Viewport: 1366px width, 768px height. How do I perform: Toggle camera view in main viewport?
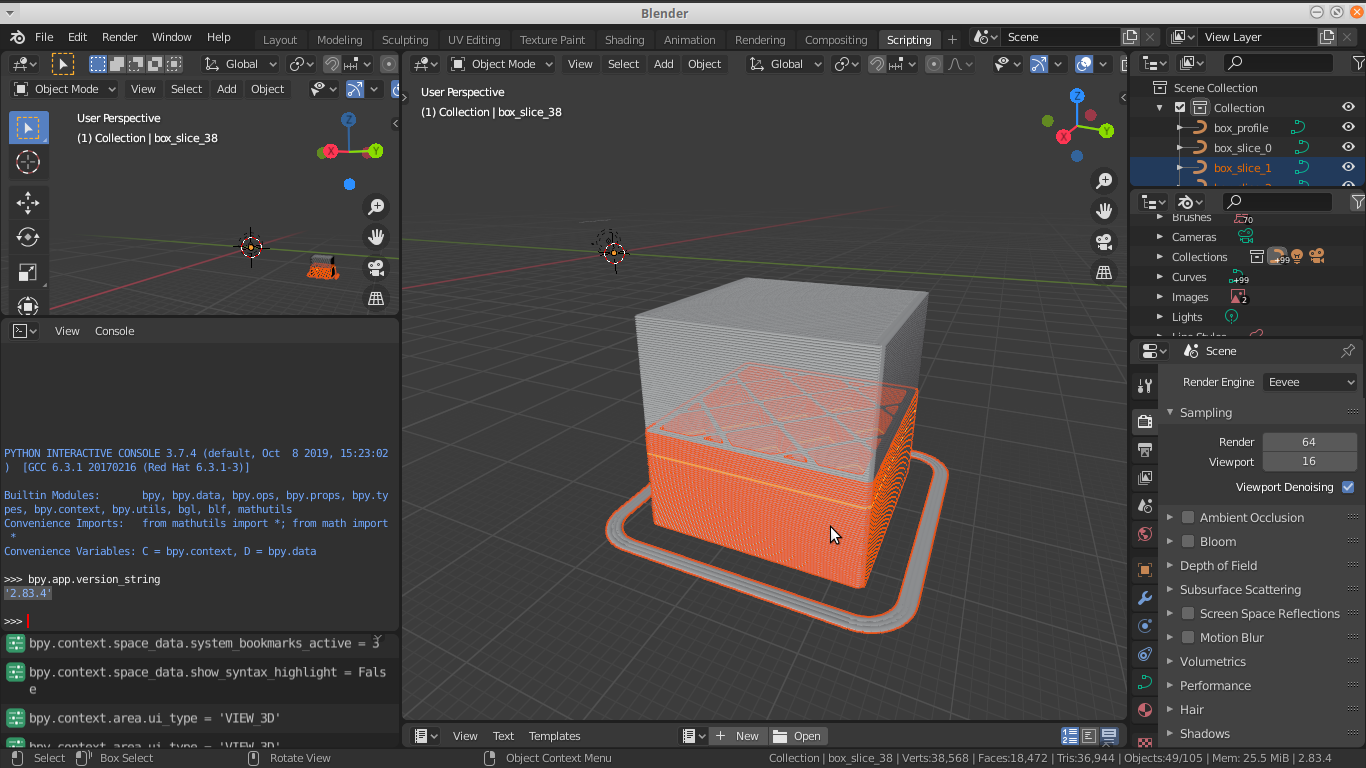1104,242
